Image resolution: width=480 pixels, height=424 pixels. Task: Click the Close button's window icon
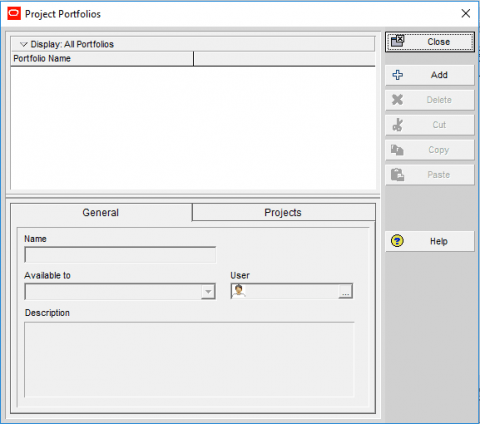398,41
